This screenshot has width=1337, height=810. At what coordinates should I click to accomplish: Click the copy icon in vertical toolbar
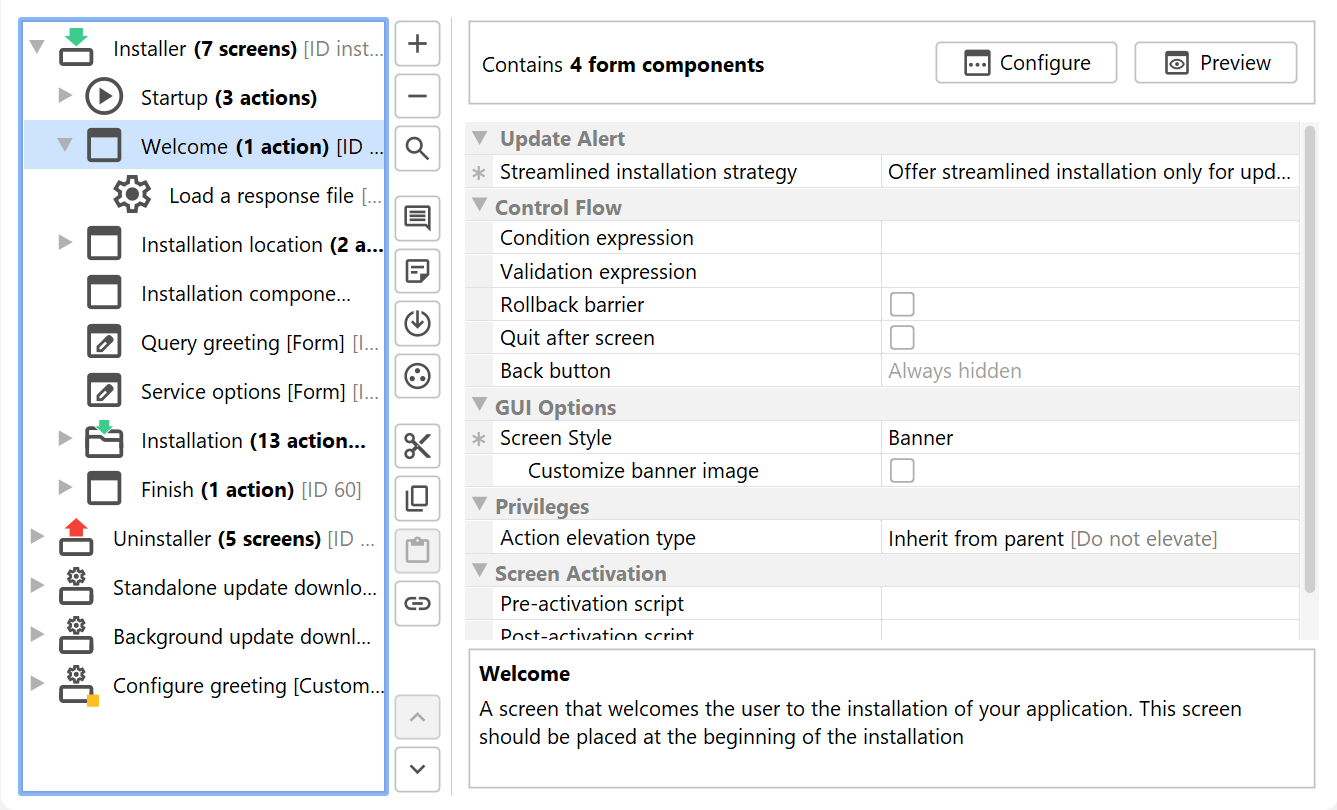tap(418, 498)
